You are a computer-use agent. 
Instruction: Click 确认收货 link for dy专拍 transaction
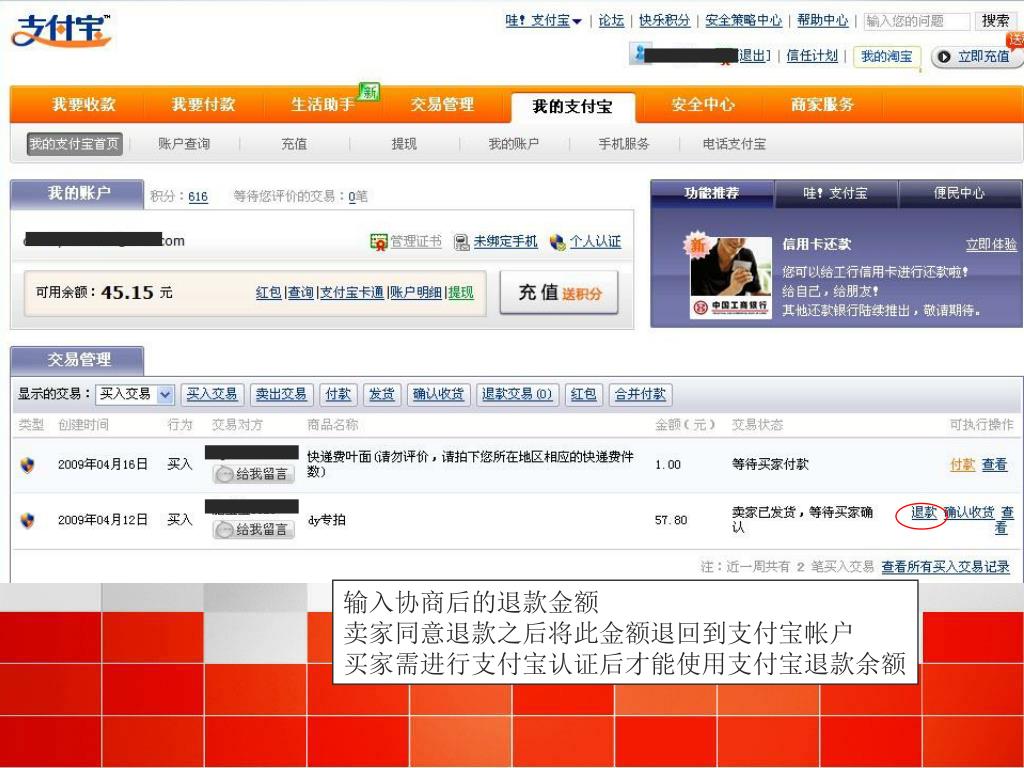970,513
